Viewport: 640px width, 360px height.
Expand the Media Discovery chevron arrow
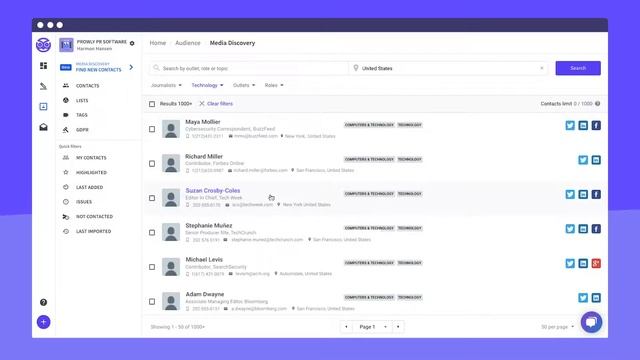(131, 67)
